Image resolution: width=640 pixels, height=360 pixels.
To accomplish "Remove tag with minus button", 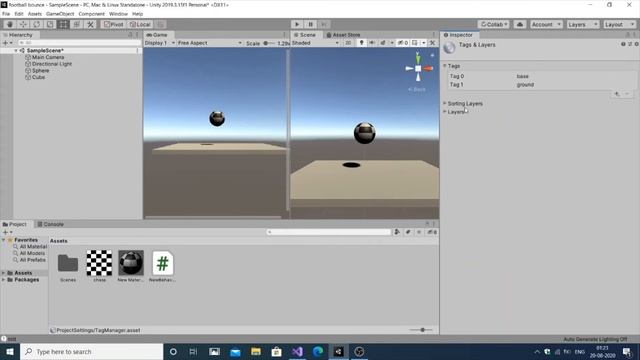I will point(627,94).
